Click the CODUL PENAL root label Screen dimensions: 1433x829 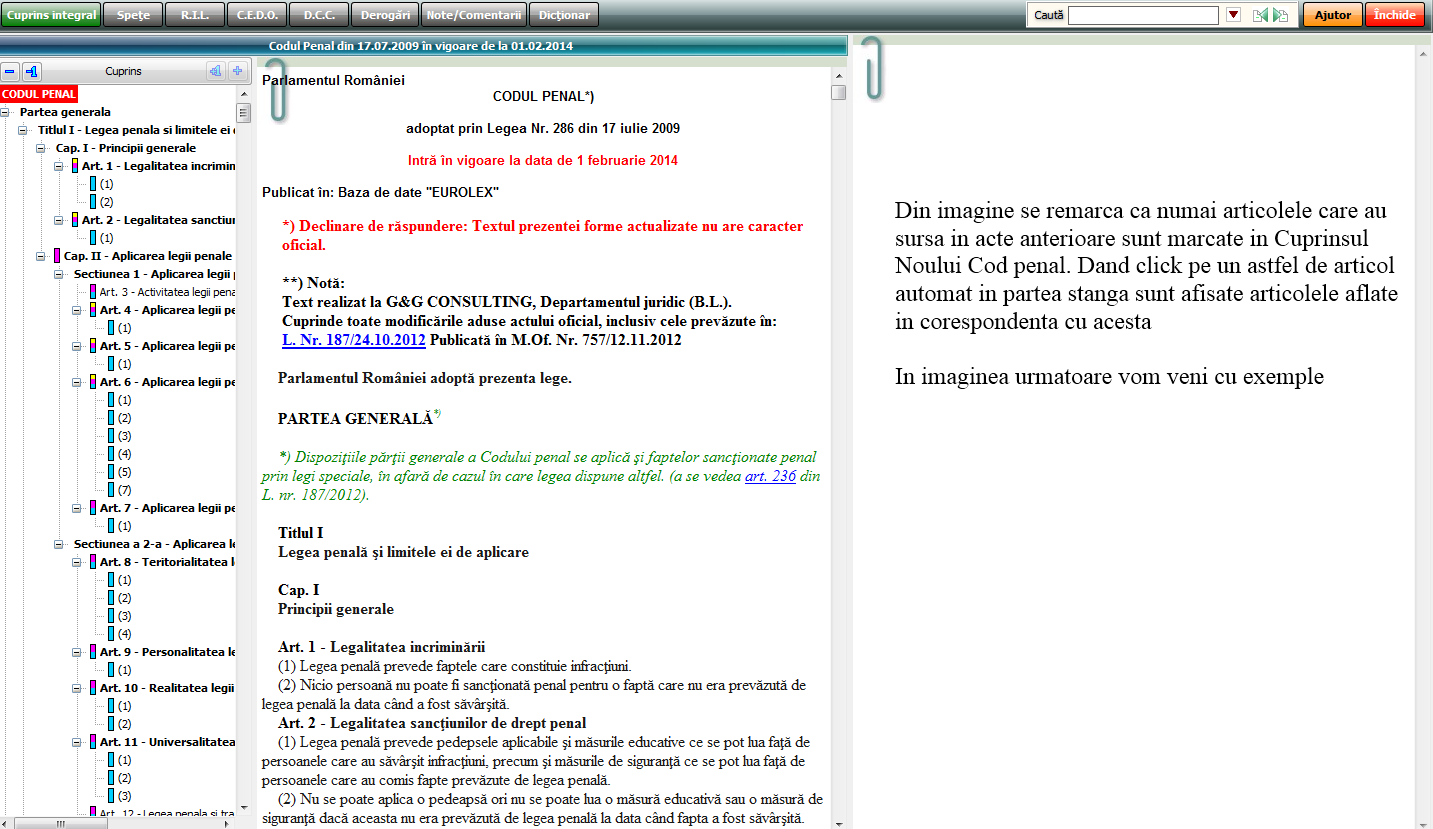[39, 94]
